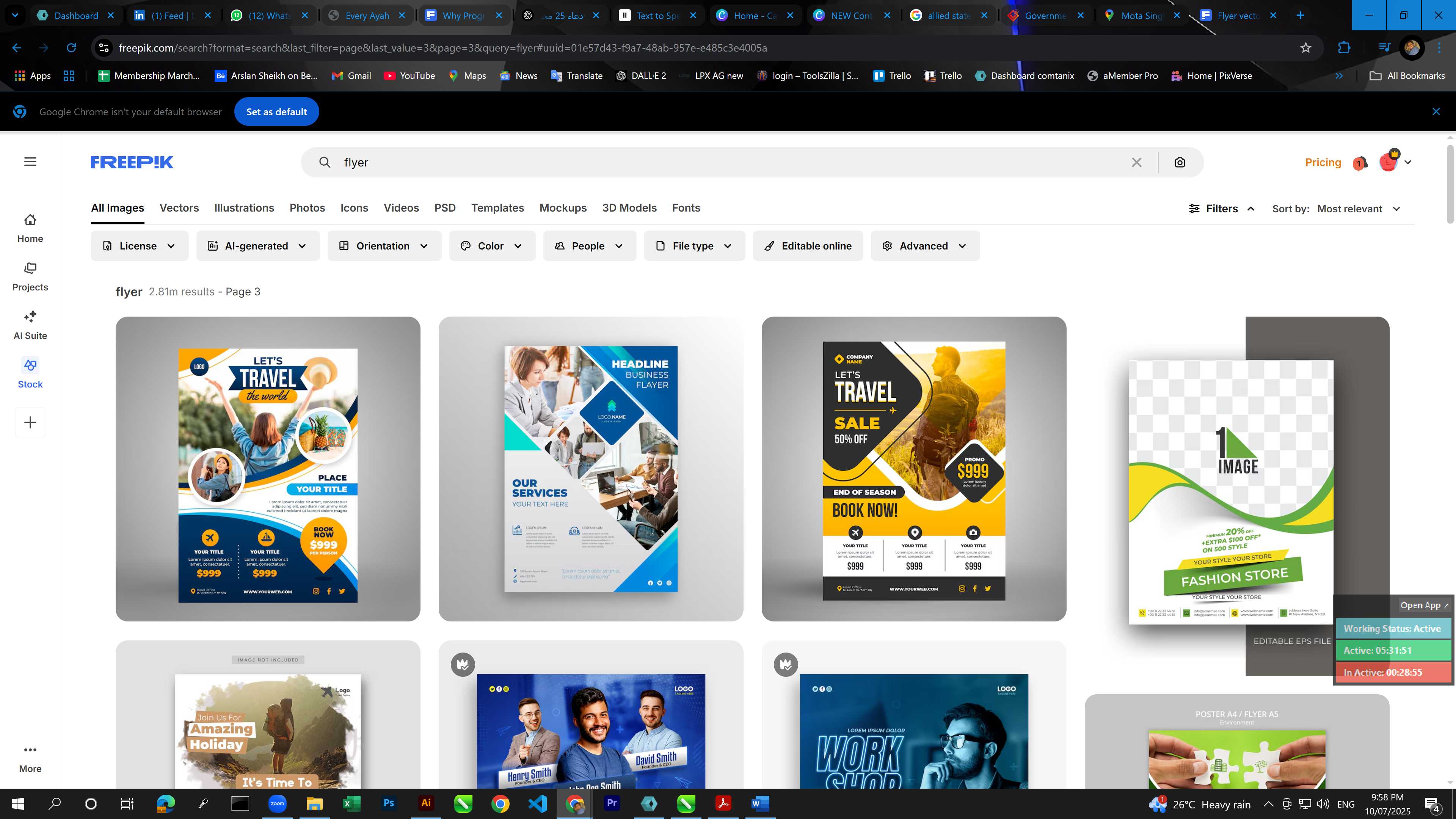
Task: Click premium crown on workshop flyer
Action: [786, 665]
